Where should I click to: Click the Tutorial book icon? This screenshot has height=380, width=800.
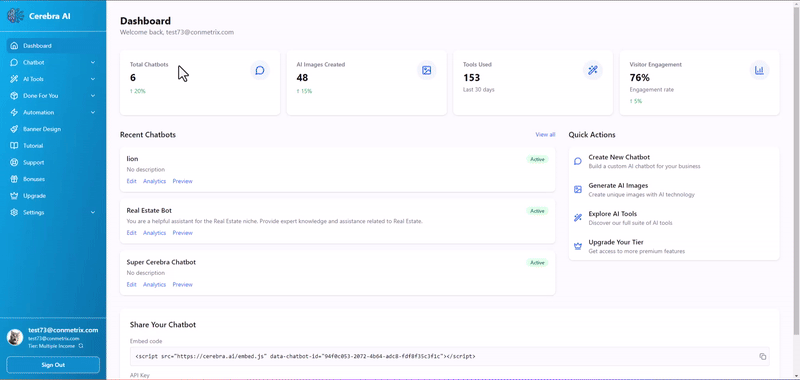[x=14, y=145]
